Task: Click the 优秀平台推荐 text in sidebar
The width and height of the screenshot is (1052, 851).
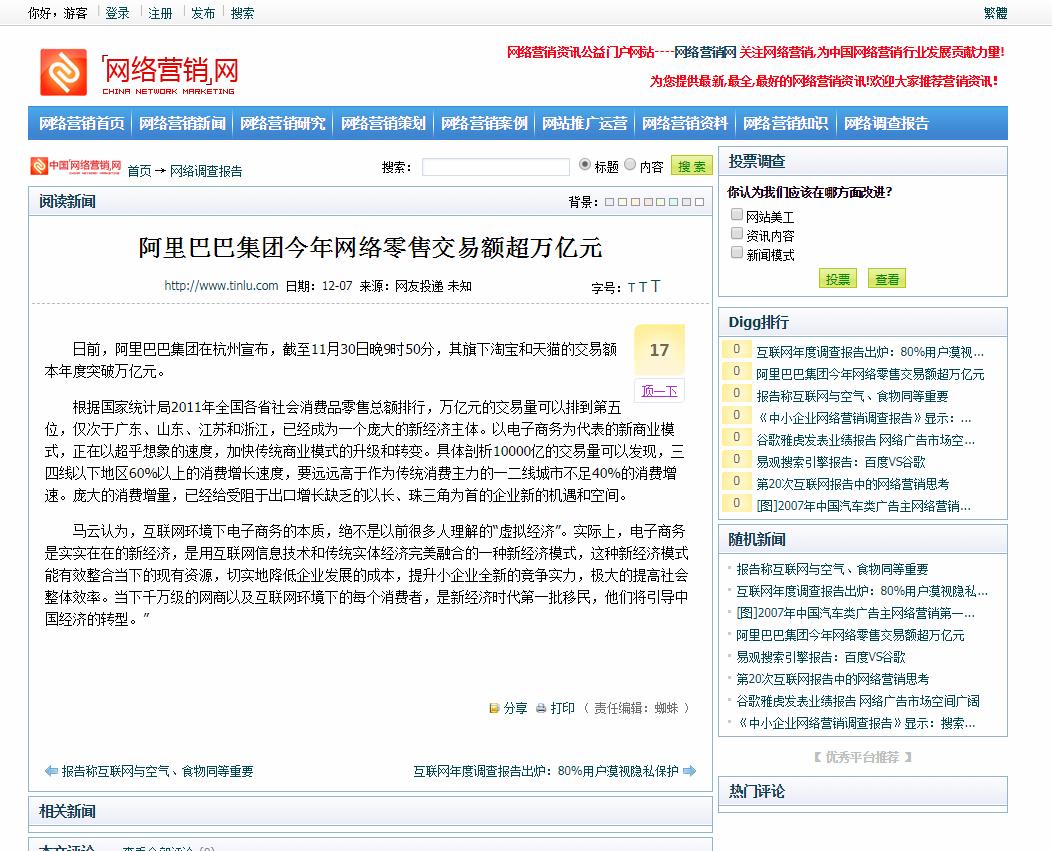Action: coord(862,757)
